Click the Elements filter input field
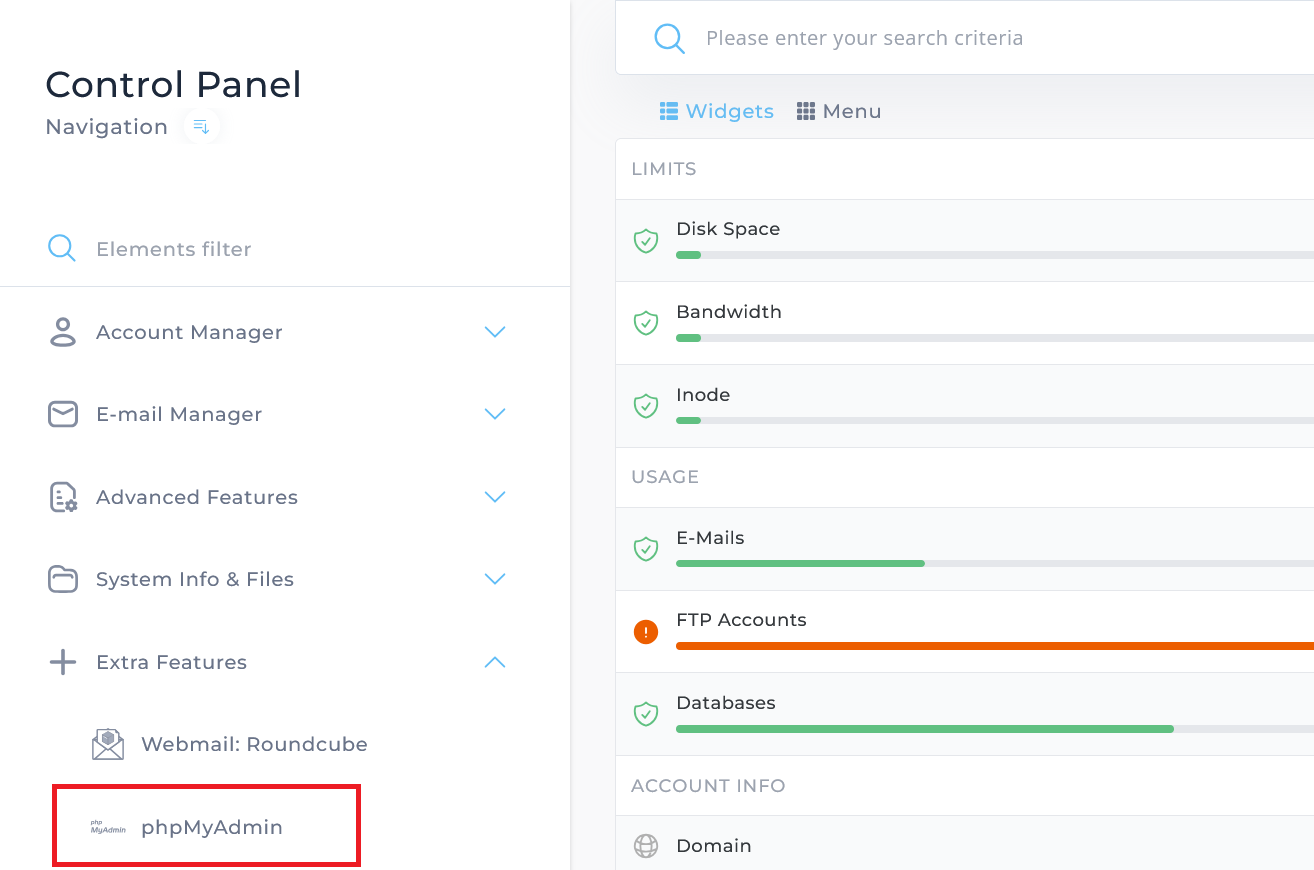1314x870 pixels. coord(300,249)
